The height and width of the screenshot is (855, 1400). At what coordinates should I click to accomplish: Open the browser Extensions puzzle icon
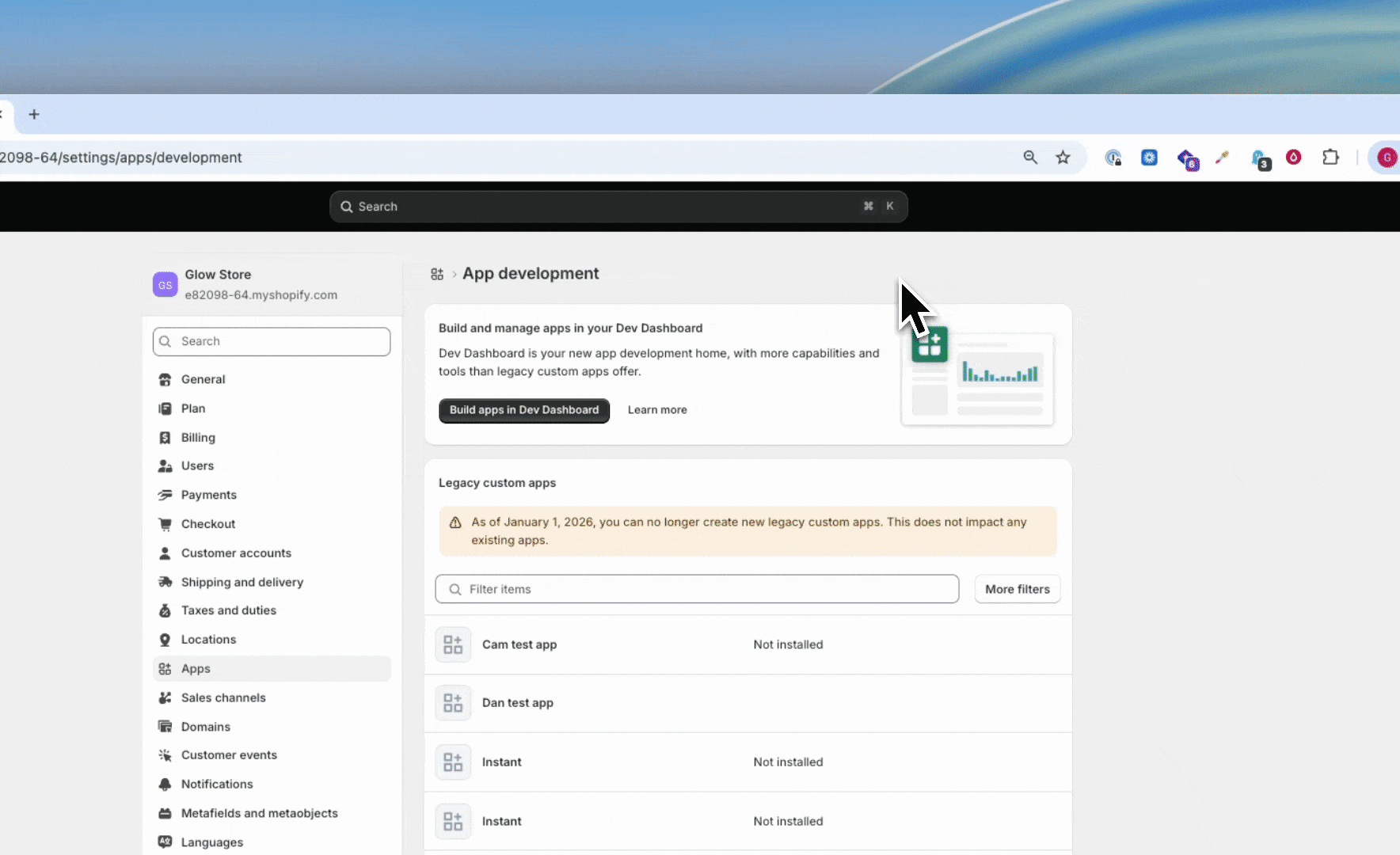(1330, 158)
